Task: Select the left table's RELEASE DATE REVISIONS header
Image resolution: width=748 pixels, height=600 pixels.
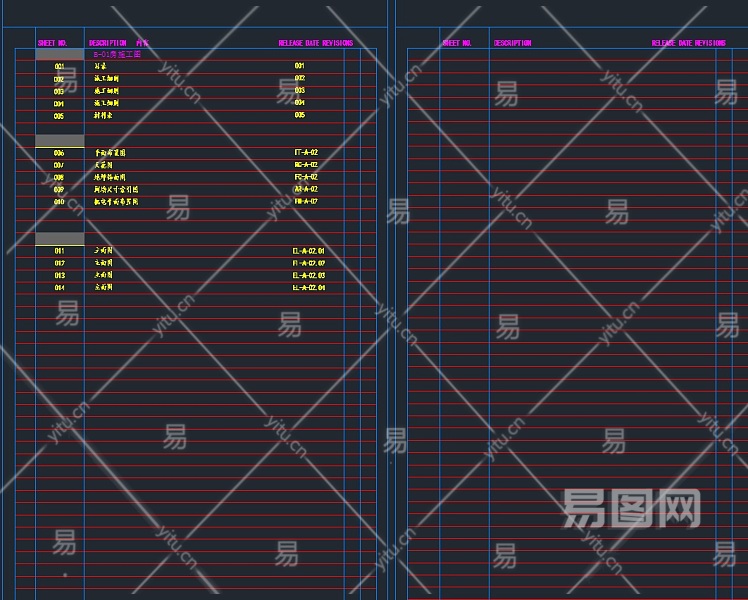Action: coord(316,43)
